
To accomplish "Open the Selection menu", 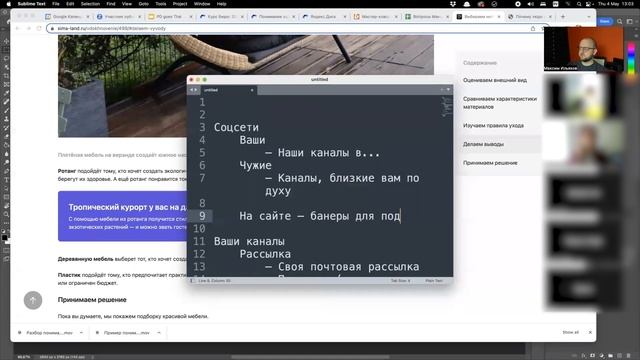I will (90, 4).
